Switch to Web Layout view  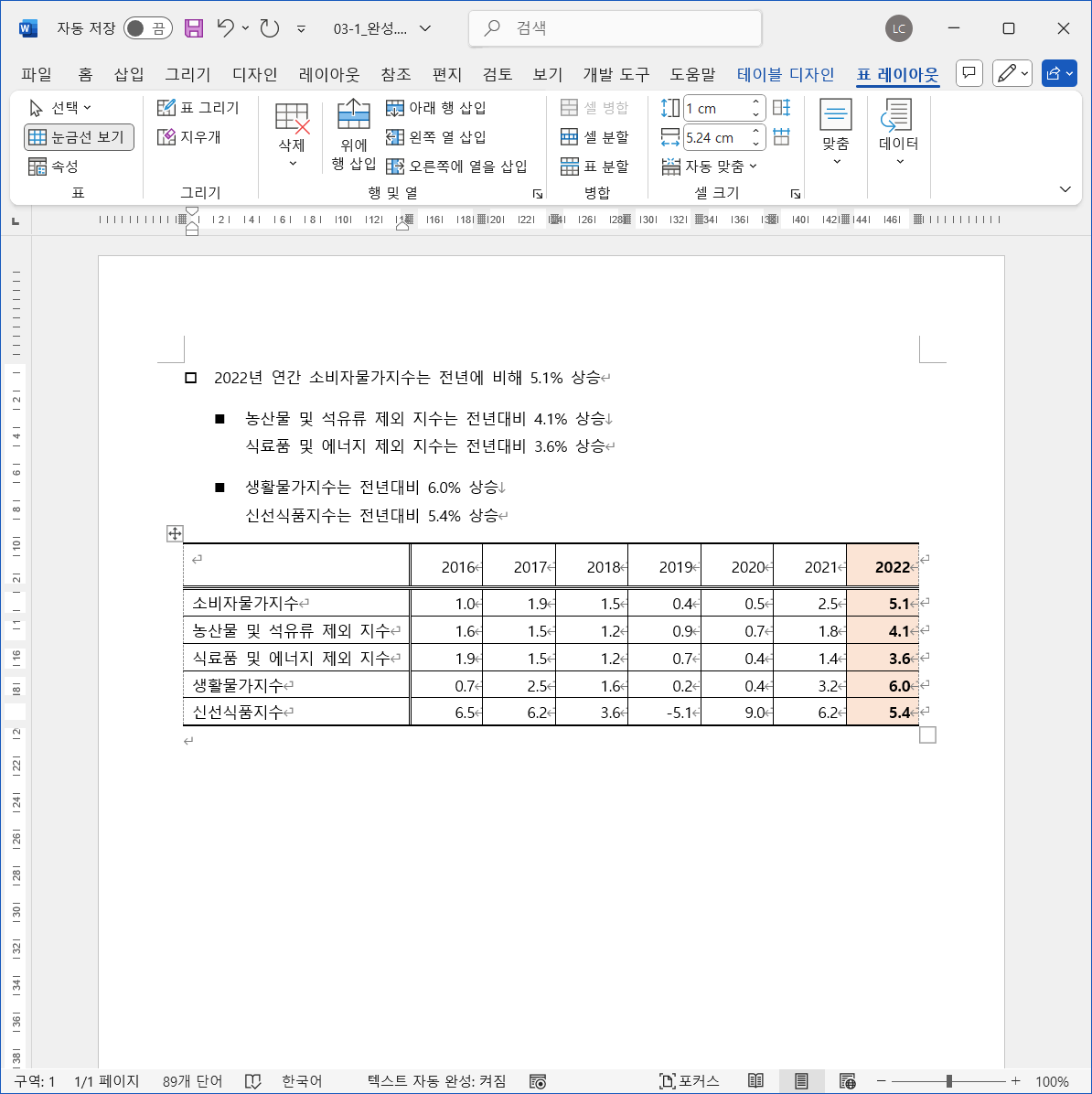(848, 1081)
